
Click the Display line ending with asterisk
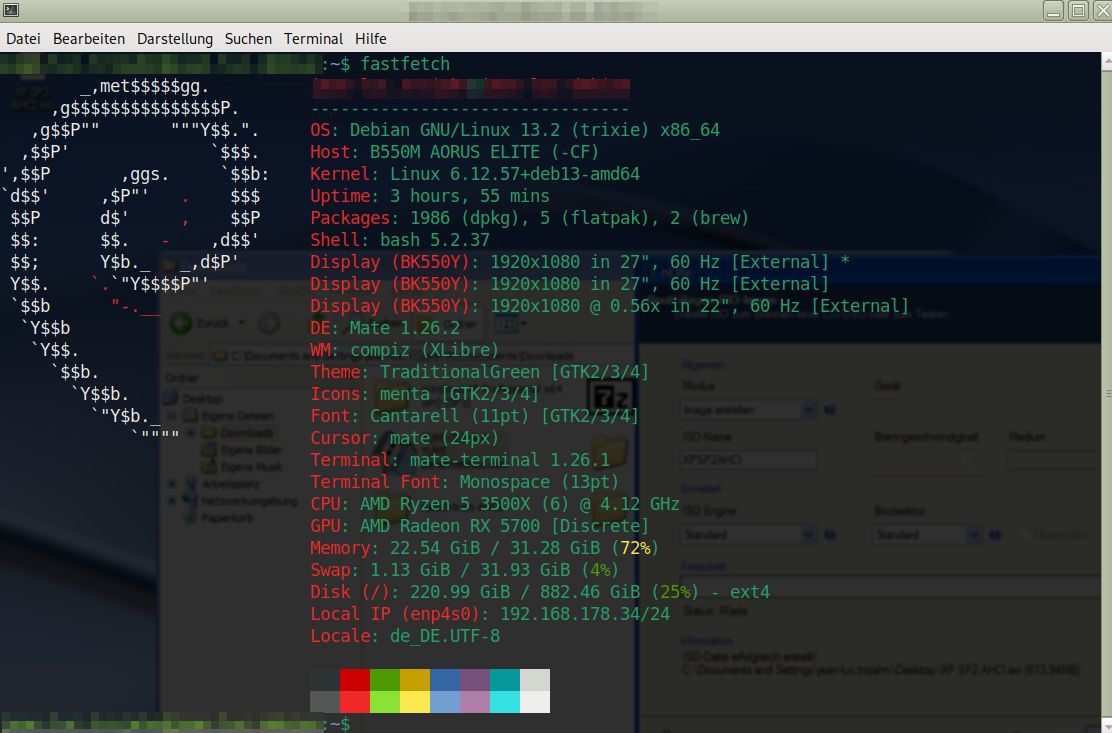click(x=580, y=262)
